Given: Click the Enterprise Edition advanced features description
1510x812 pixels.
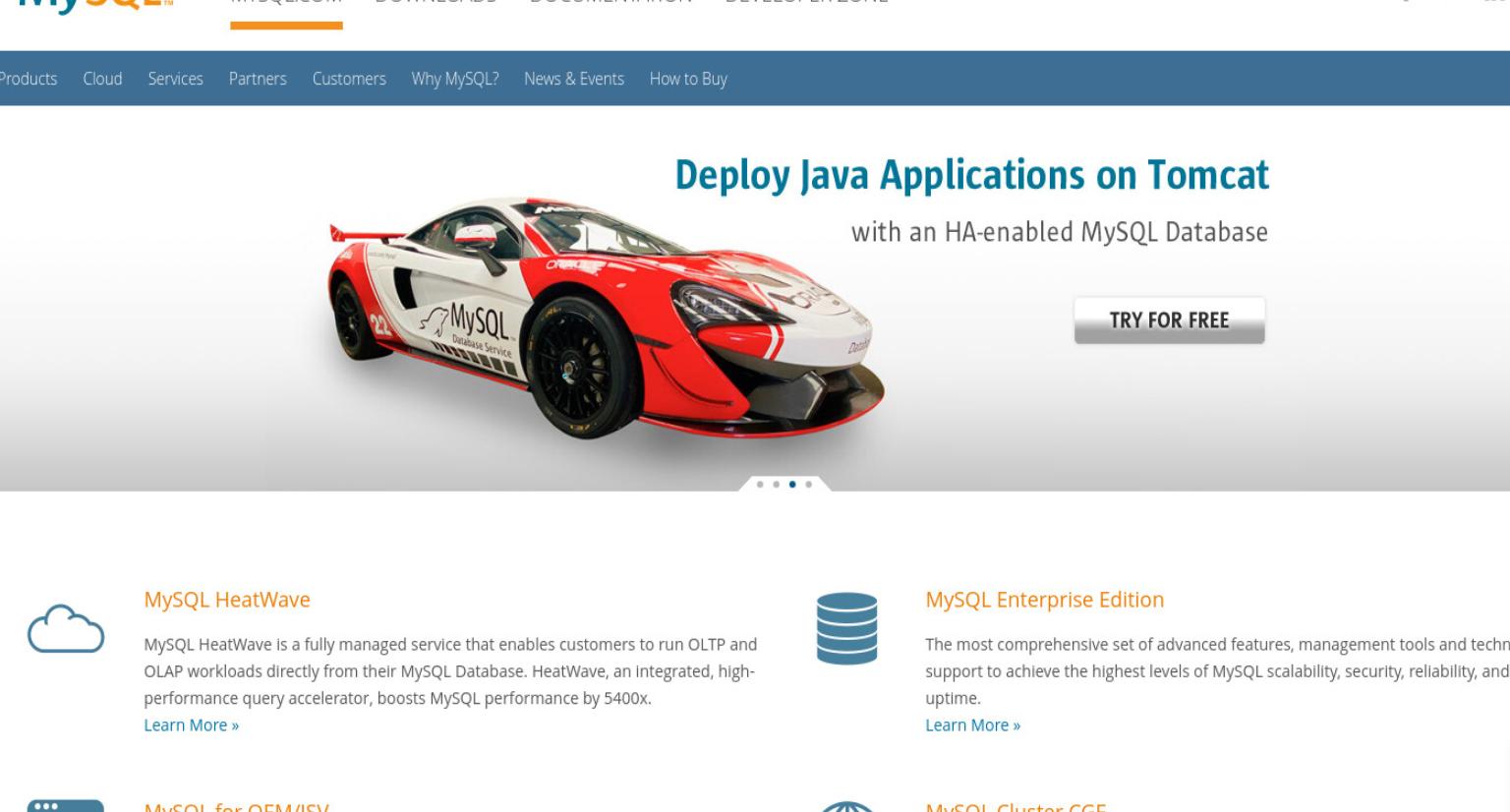Looking at the screenshot, I should pyautogui.click(x=1217, y=671).
